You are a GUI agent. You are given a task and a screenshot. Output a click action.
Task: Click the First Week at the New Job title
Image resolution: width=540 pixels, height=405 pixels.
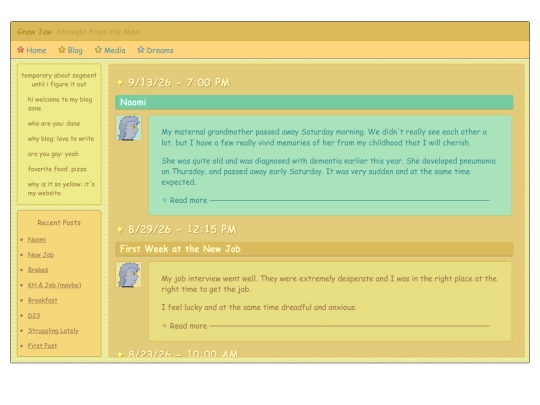point(180,249)
